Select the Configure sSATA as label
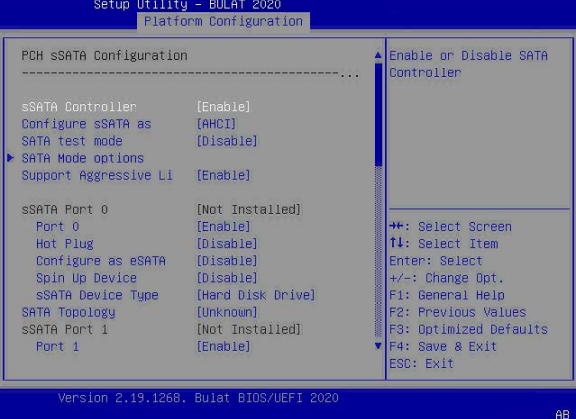This screenshot has width=576, height=419. point(86,124)
